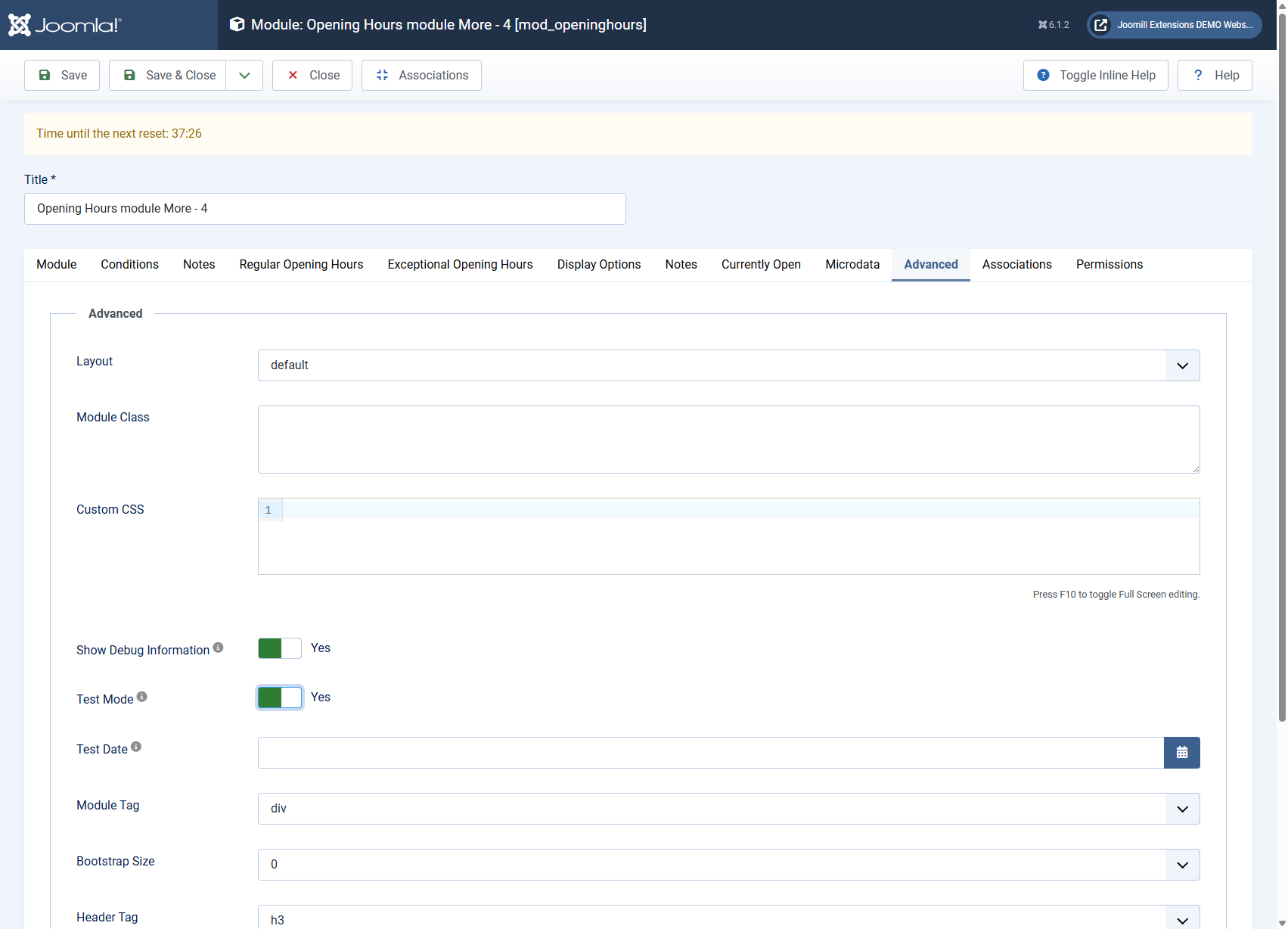
Task: Open the Header Tag dropdown
Action: 728,917
